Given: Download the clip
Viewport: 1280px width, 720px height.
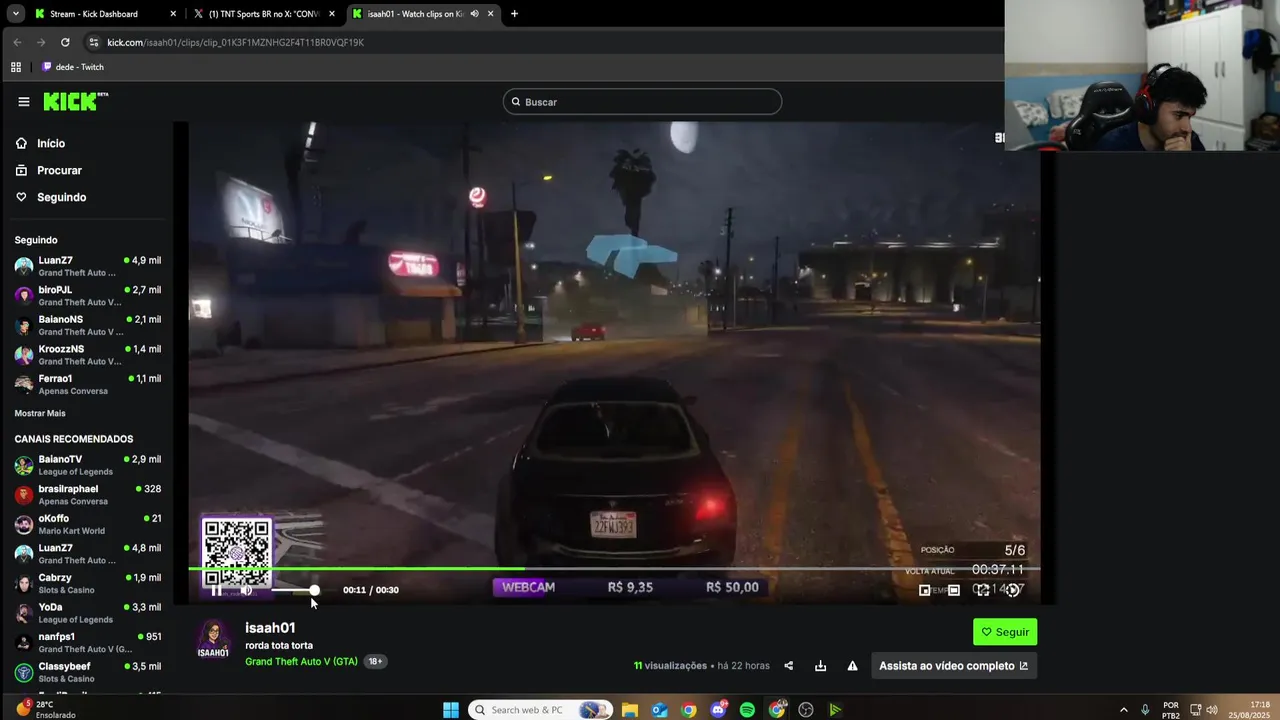Looking at the screenshot, I should [820, 666].
